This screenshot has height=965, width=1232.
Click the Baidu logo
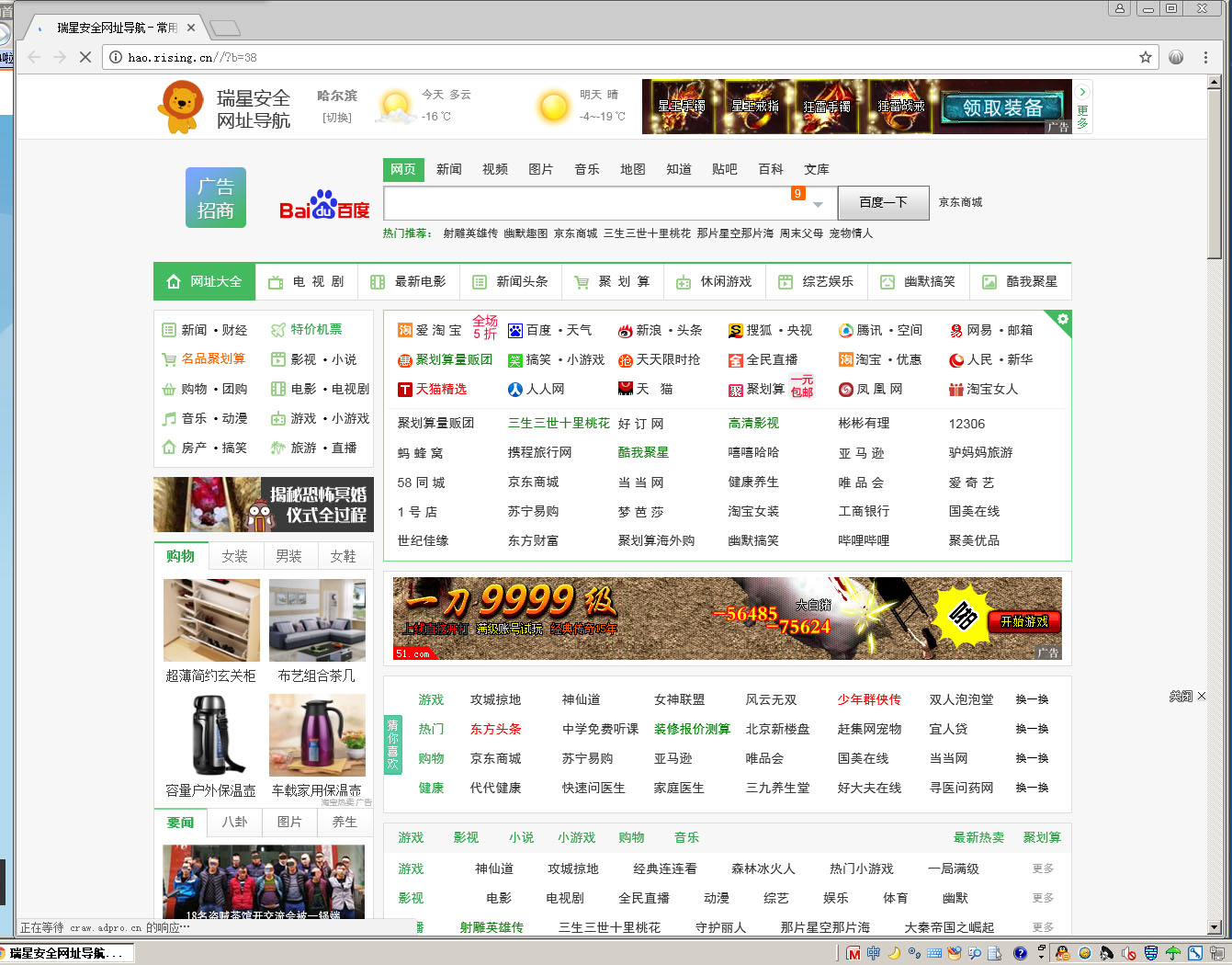(324, 206)
